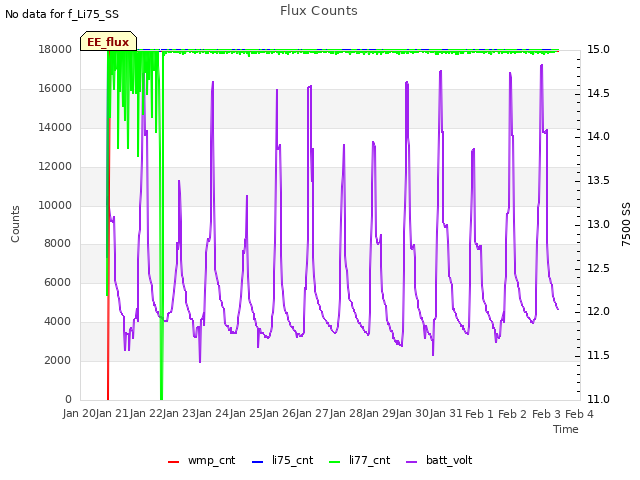Click the Flux Counts chart title
The image size is (640, 480).
pos(319,11)
